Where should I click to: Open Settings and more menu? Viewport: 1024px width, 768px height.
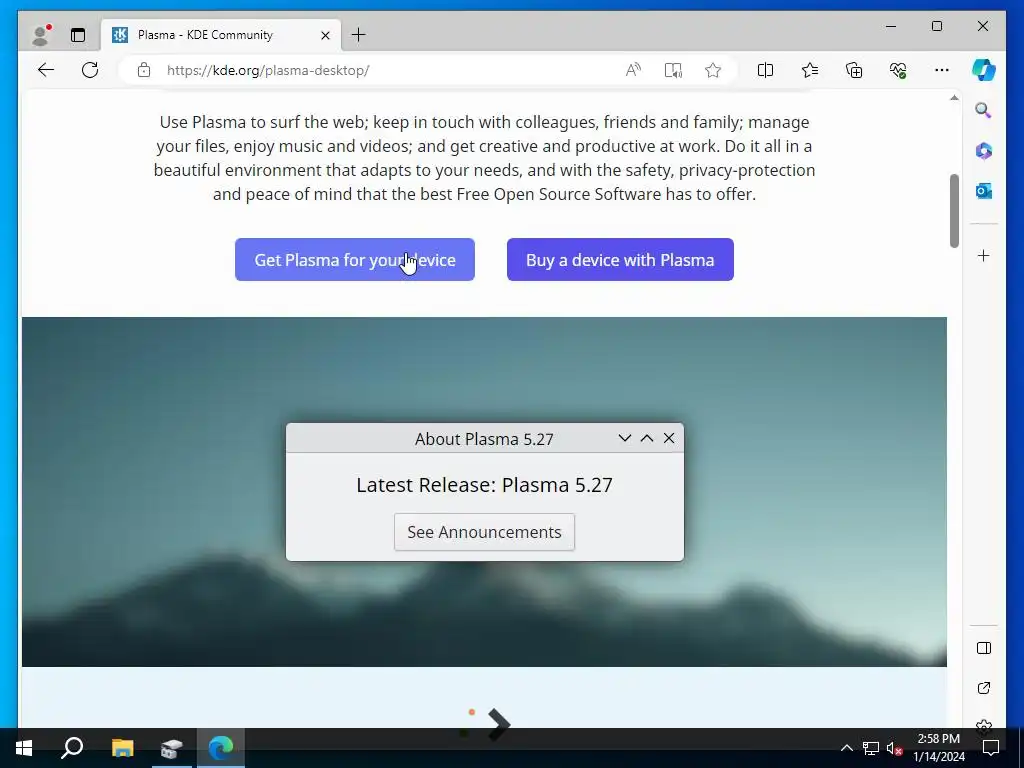click(x=942, y=70)
